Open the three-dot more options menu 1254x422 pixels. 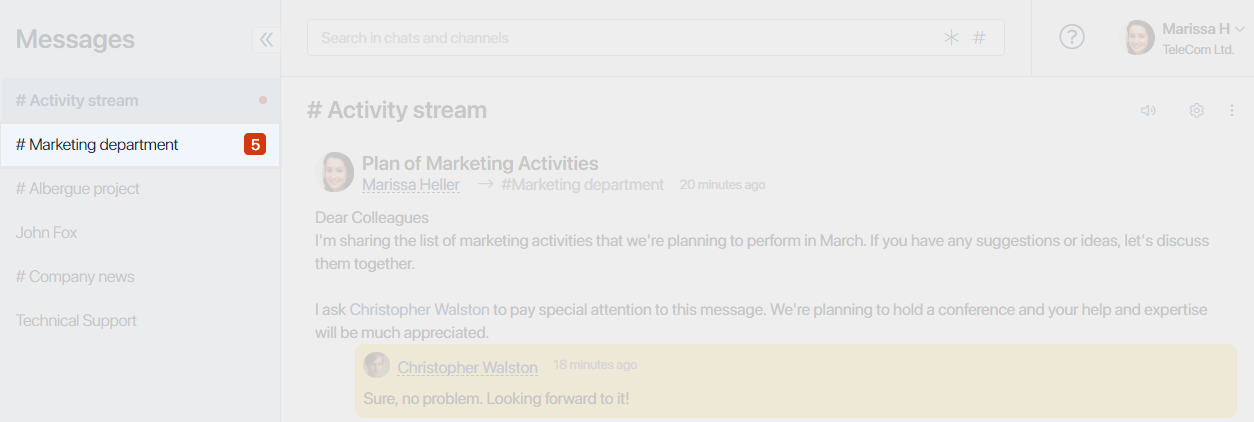(1232, 111)
